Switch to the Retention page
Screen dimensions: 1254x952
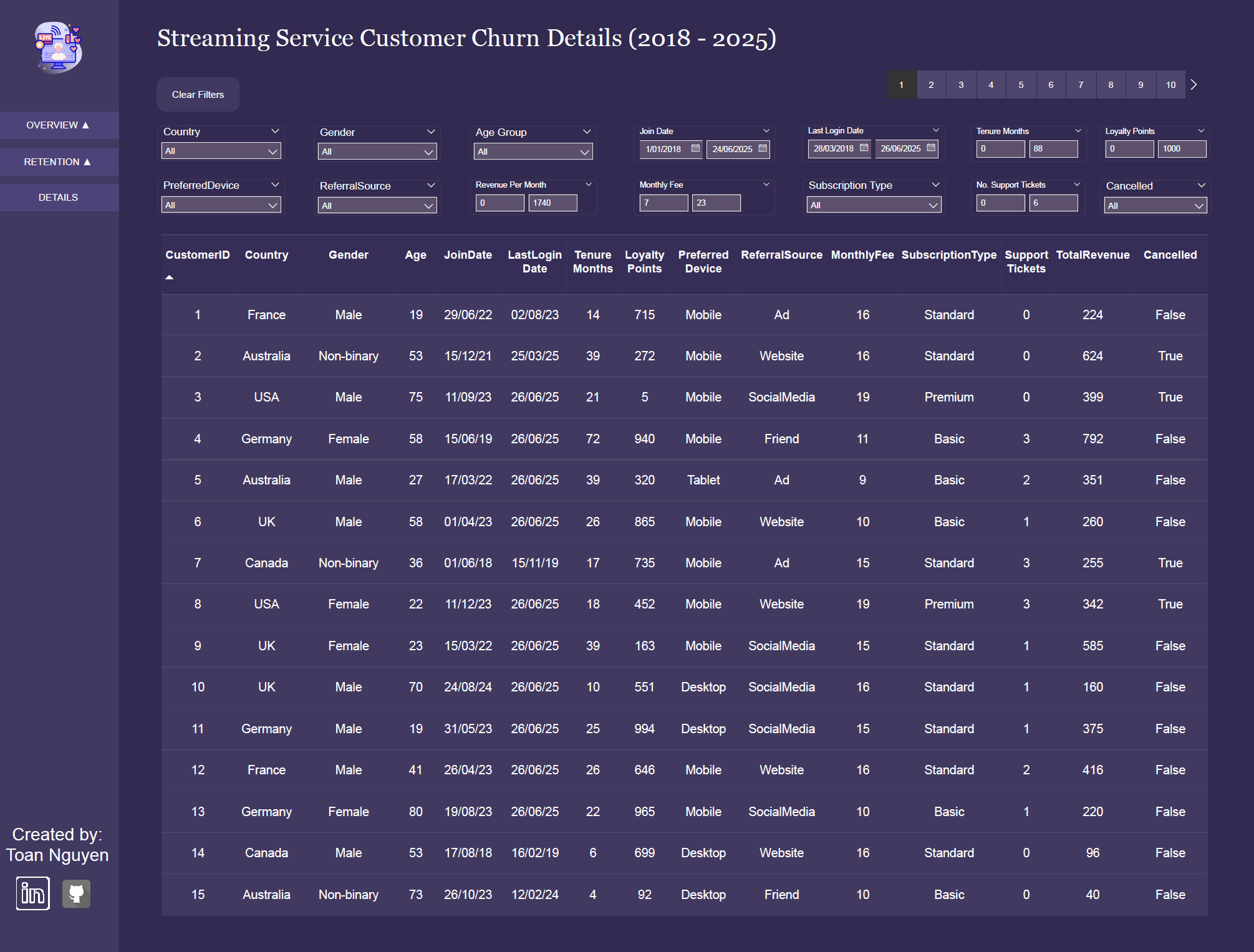58,162
